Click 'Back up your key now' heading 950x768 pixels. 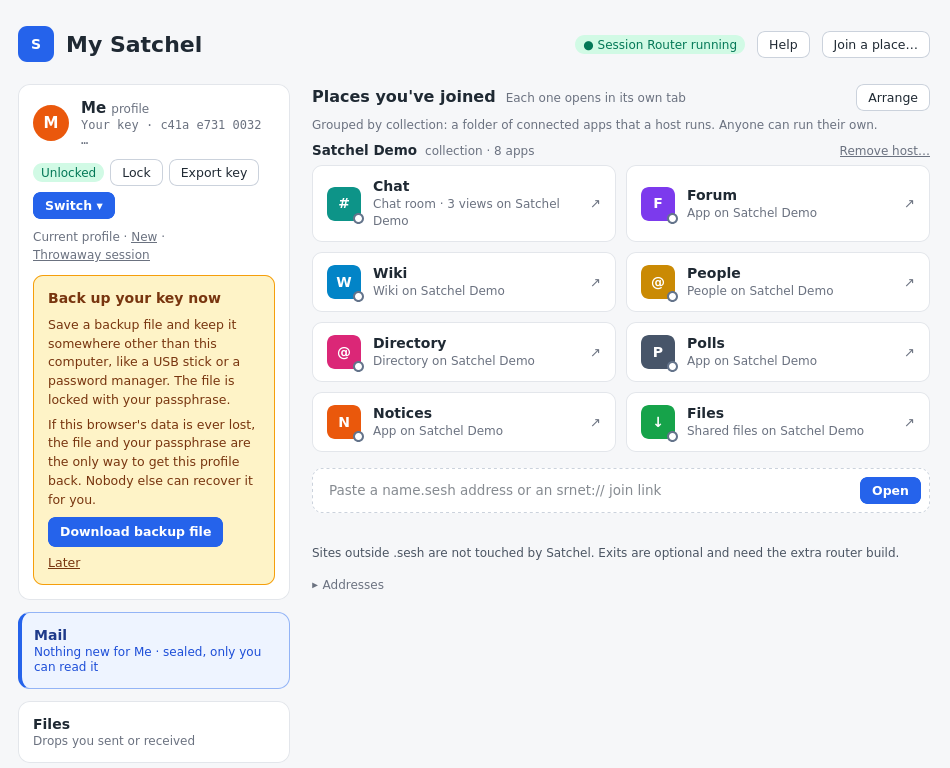pos(135,298)
